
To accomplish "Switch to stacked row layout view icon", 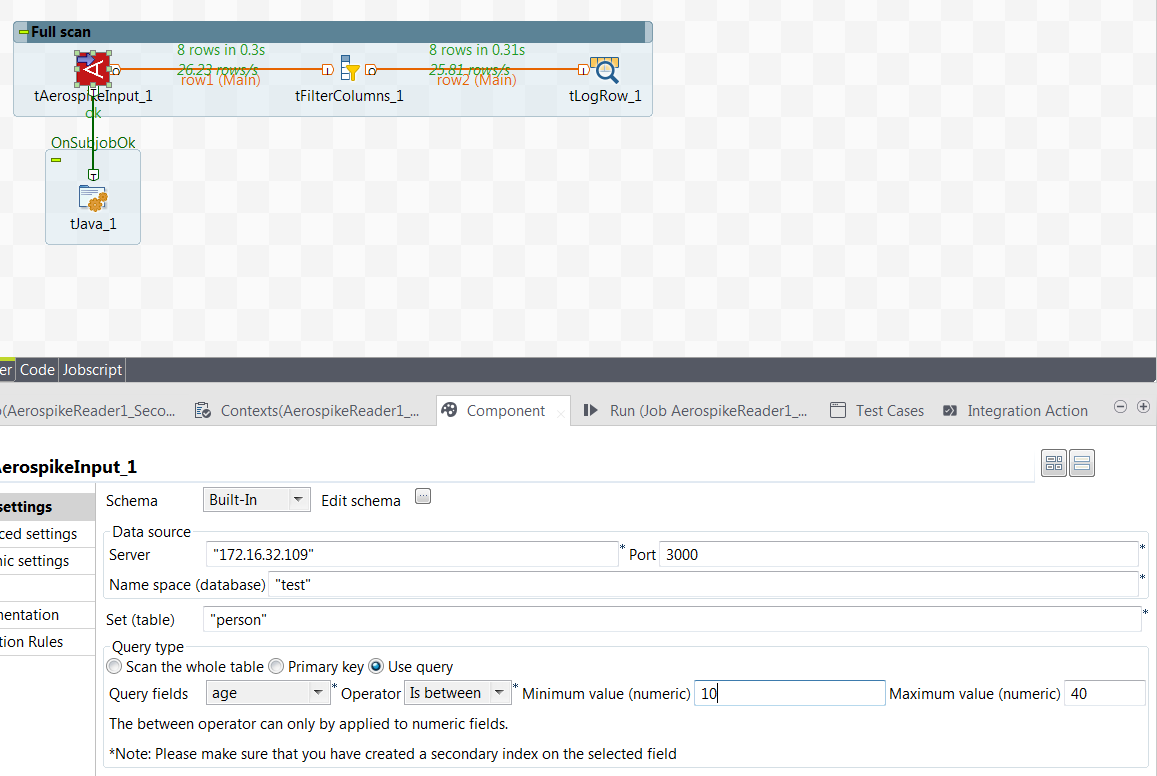I will pos(1082,463).
